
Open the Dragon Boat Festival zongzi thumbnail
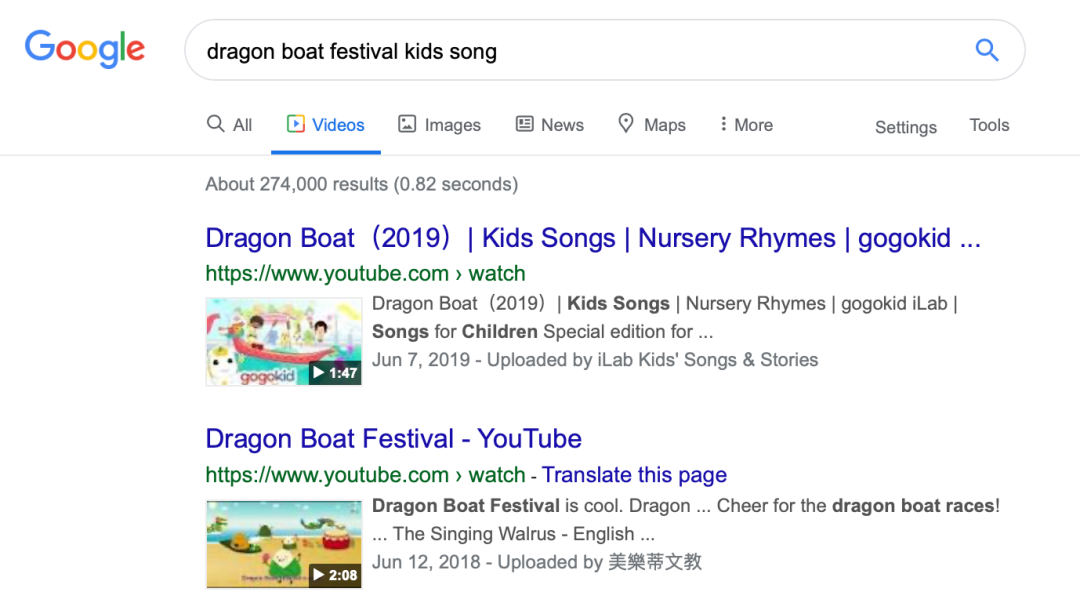[284, 544]
